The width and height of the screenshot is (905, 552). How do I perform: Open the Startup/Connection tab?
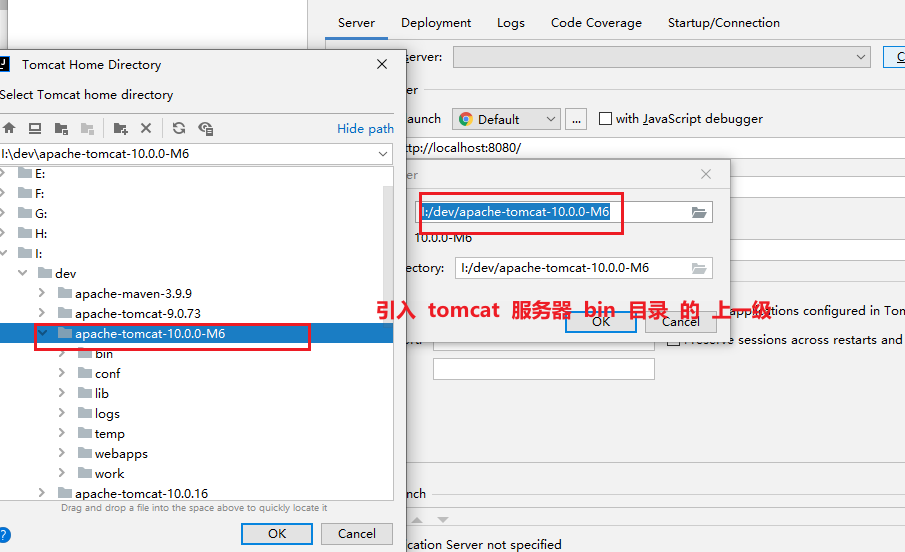(x=724, y=23)
